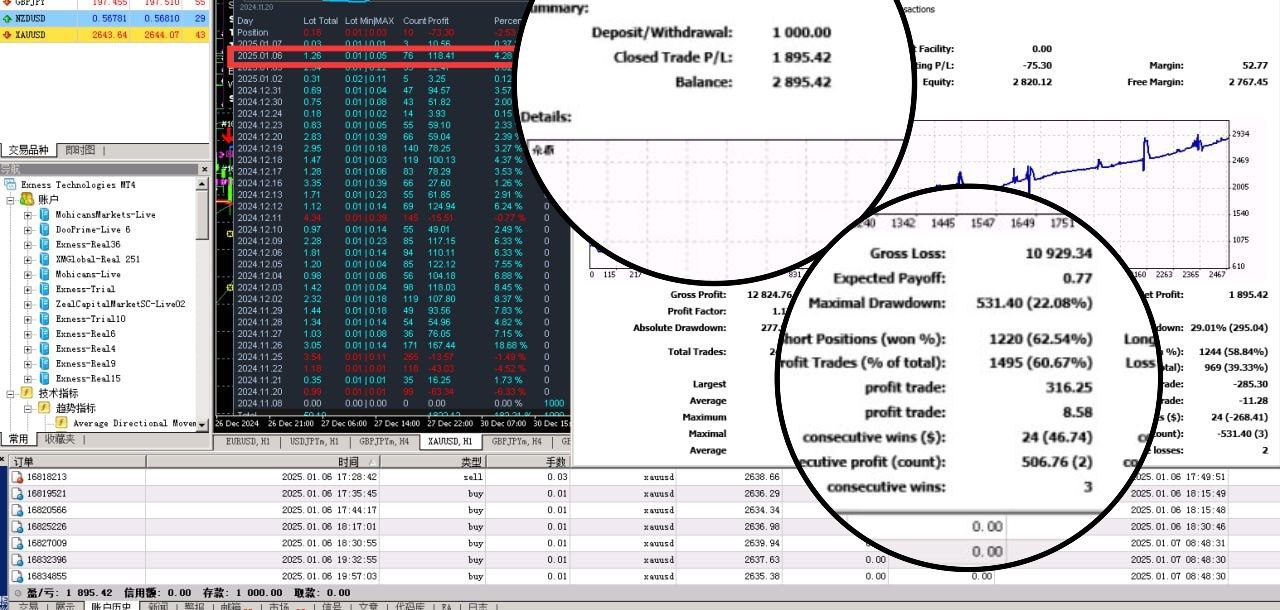1280x610 pixels.
Task: Click the Navigator scrollbar down arrow
Action: tap(204, 425)
